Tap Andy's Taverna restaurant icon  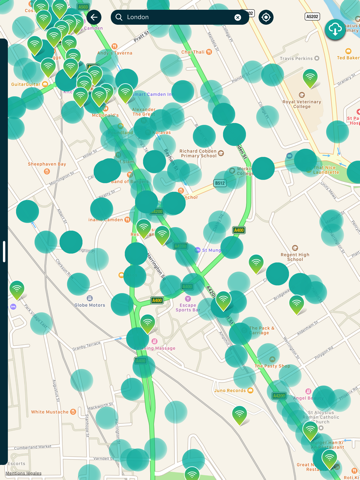coord(114,46)
